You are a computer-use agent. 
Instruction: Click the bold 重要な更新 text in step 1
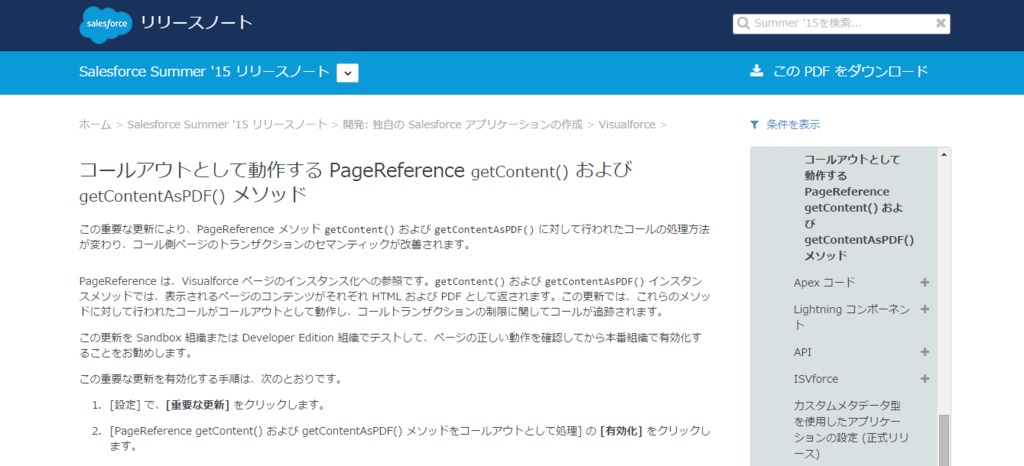click(x=198, y=405)
